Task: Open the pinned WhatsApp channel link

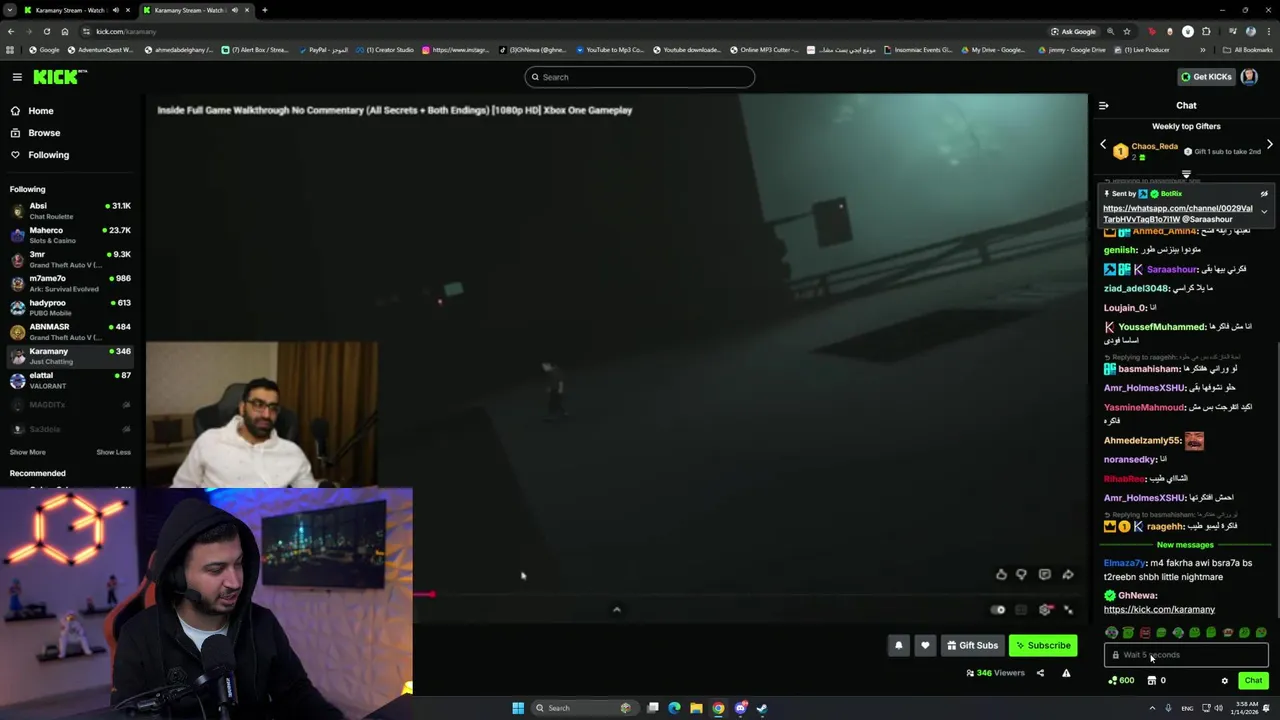Action: [1177, 214]
